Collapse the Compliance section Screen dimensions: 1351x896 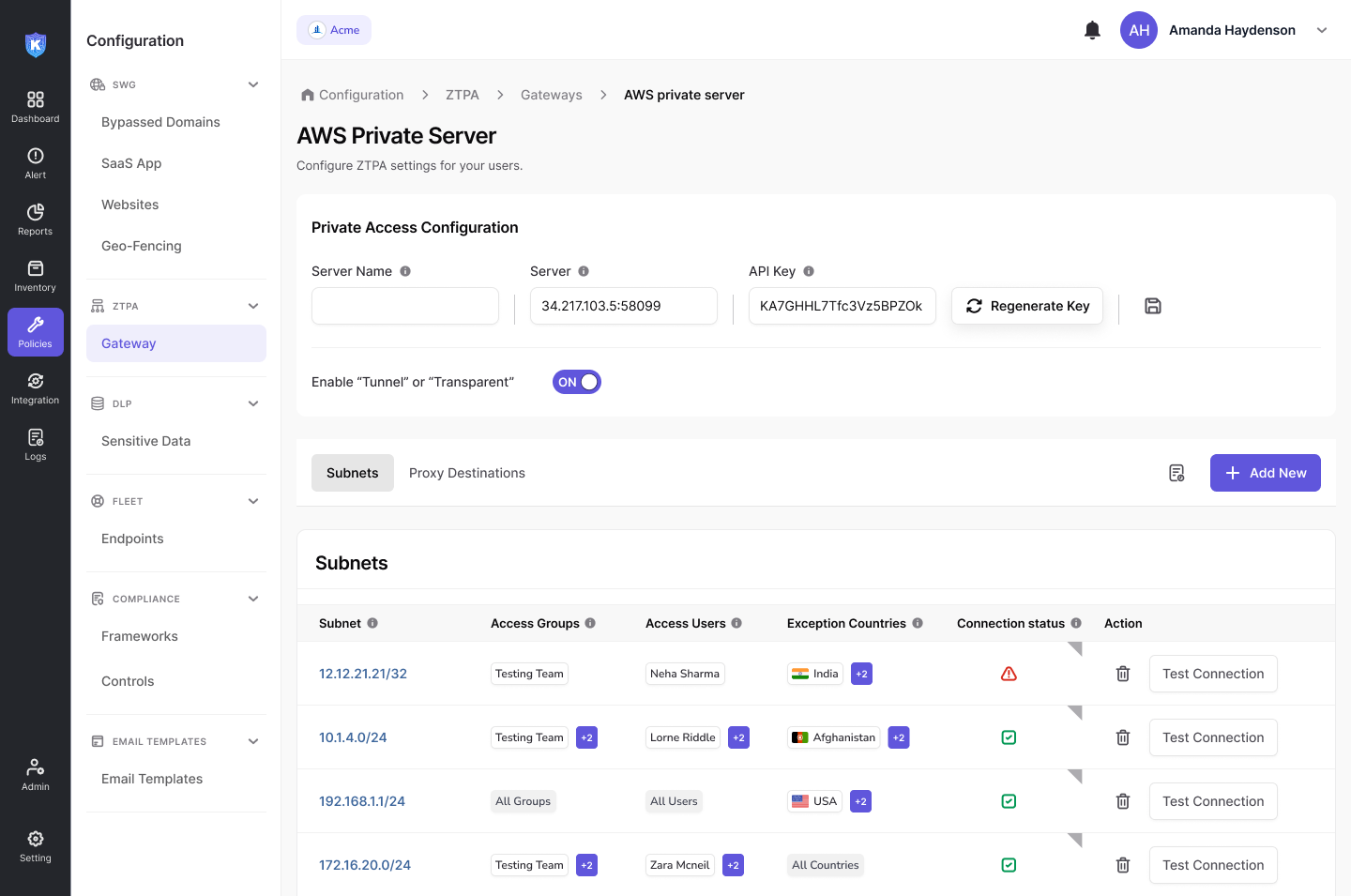click(253, 599)
